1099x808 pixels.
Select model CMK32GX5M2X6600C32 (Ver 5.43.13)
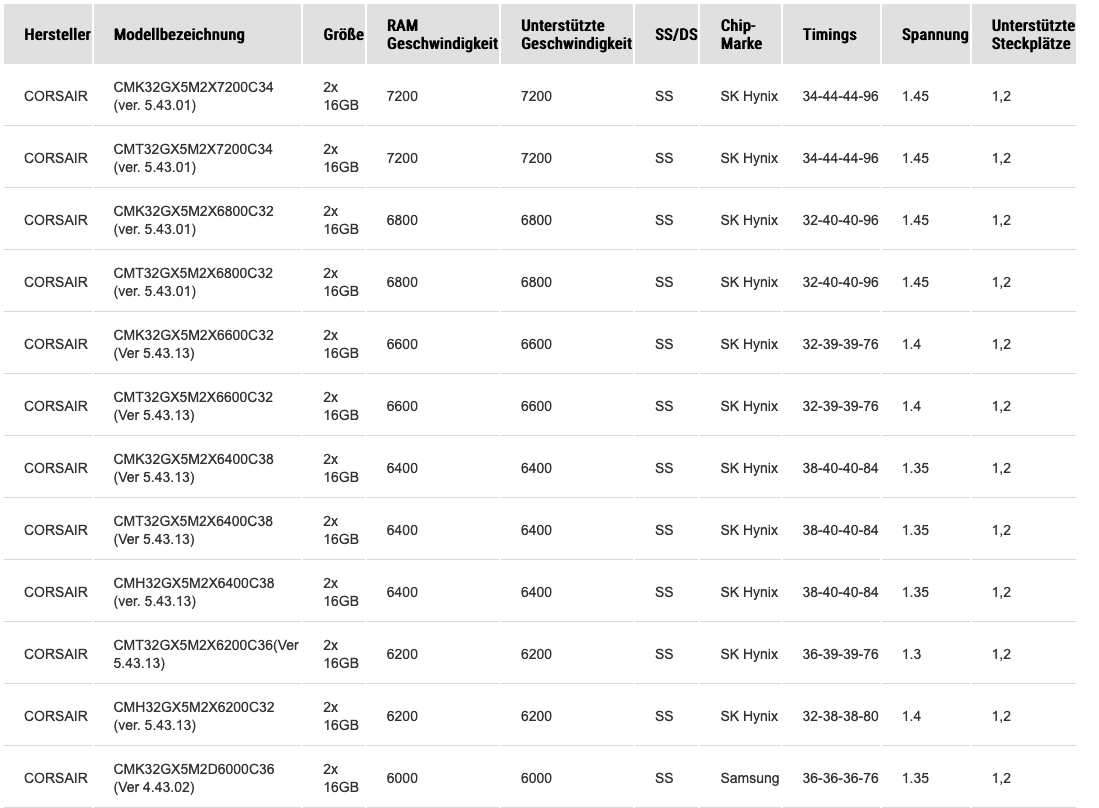[x=193, y=344]
